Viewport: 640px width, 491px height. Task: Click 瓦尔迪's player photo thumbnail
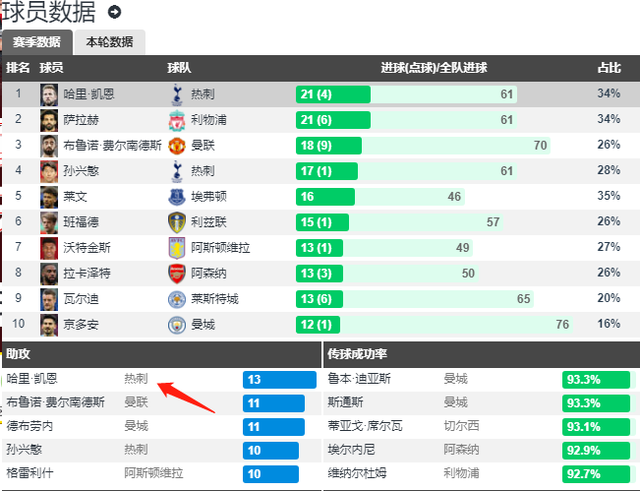[x=49, y=299]
